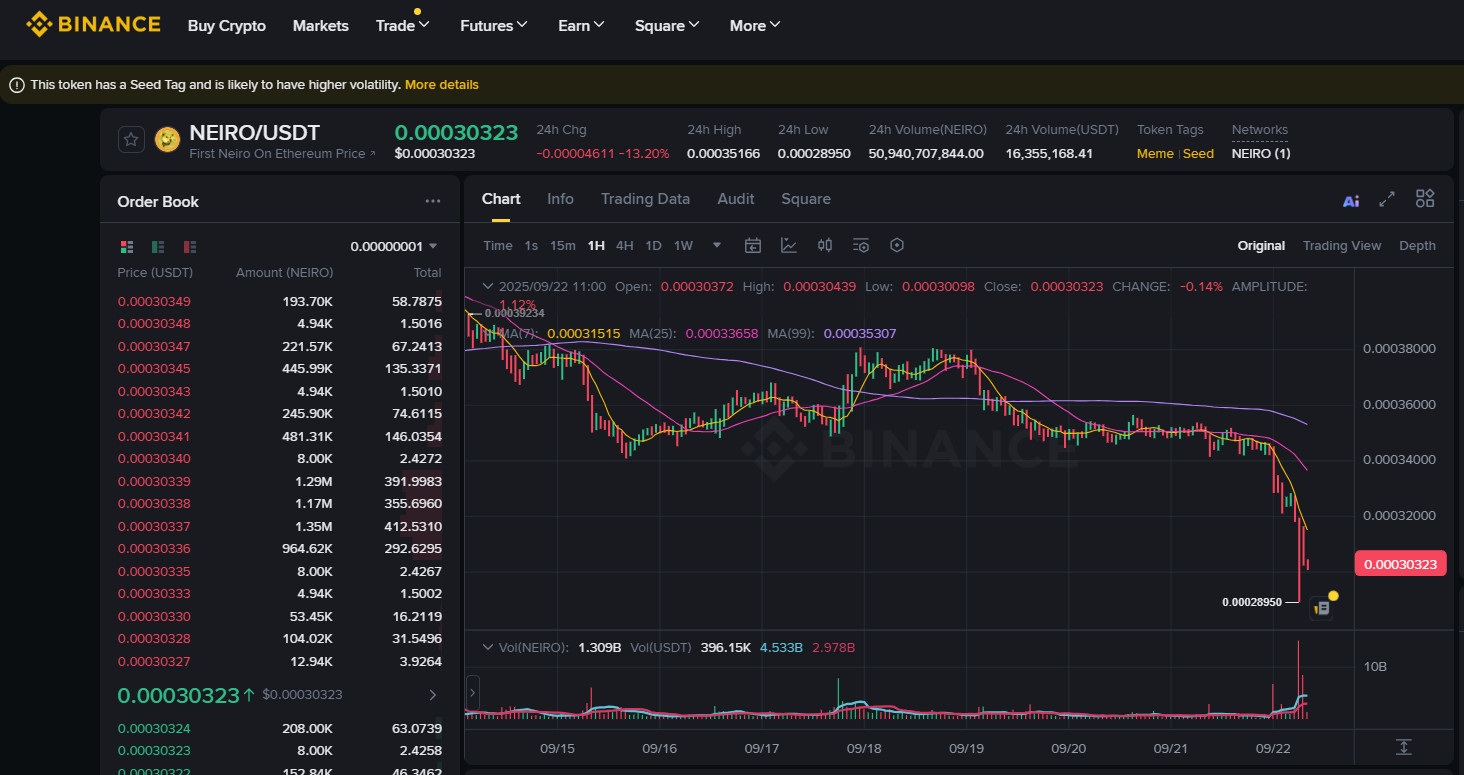Switch to the Trading Data tab

(x=645, y=199)
